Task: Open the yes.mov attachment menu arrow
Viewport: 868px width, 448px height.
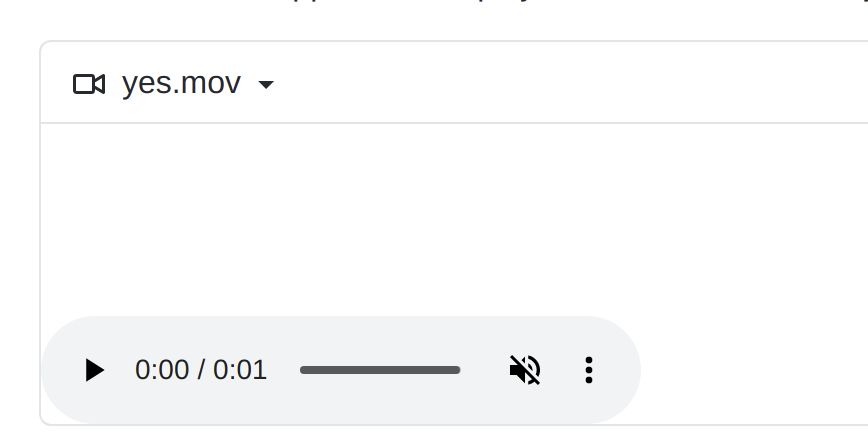Action: click(266, 85)
